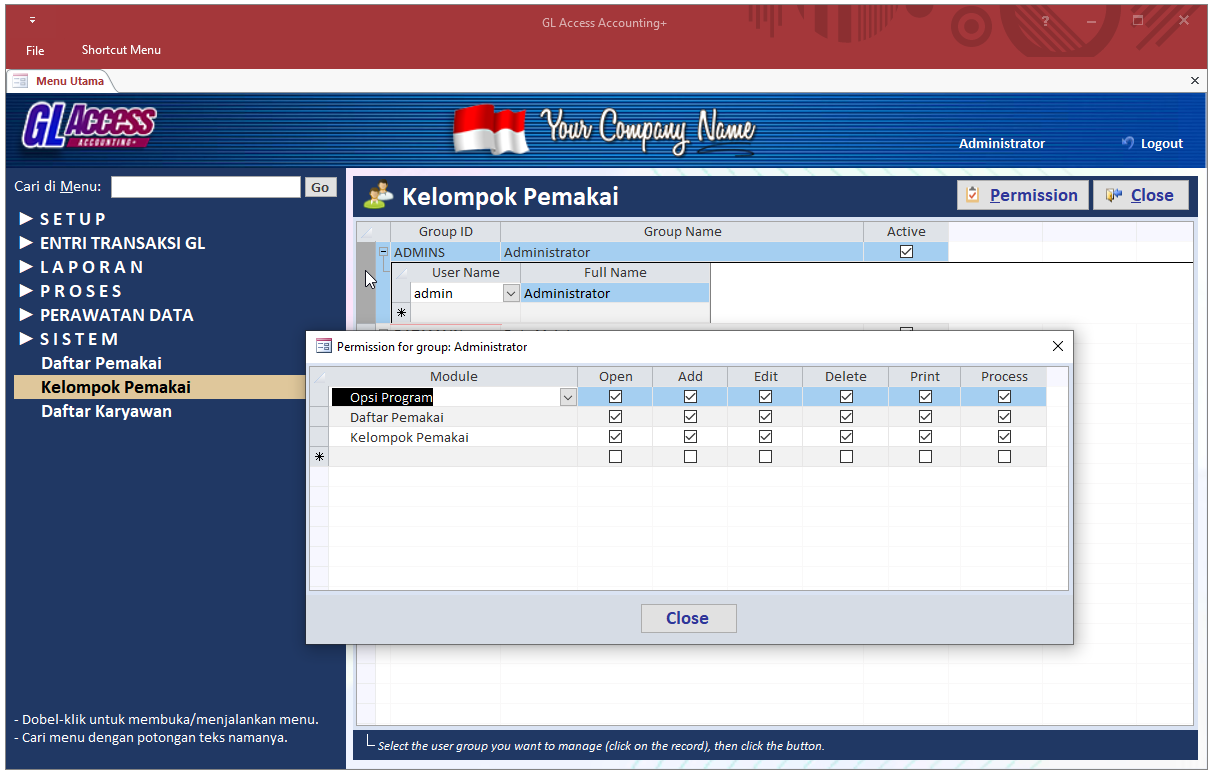This screenshot has height=774, width=1211.
Task: Close the Menu Utama tab with X
Action: [1194, 81]
